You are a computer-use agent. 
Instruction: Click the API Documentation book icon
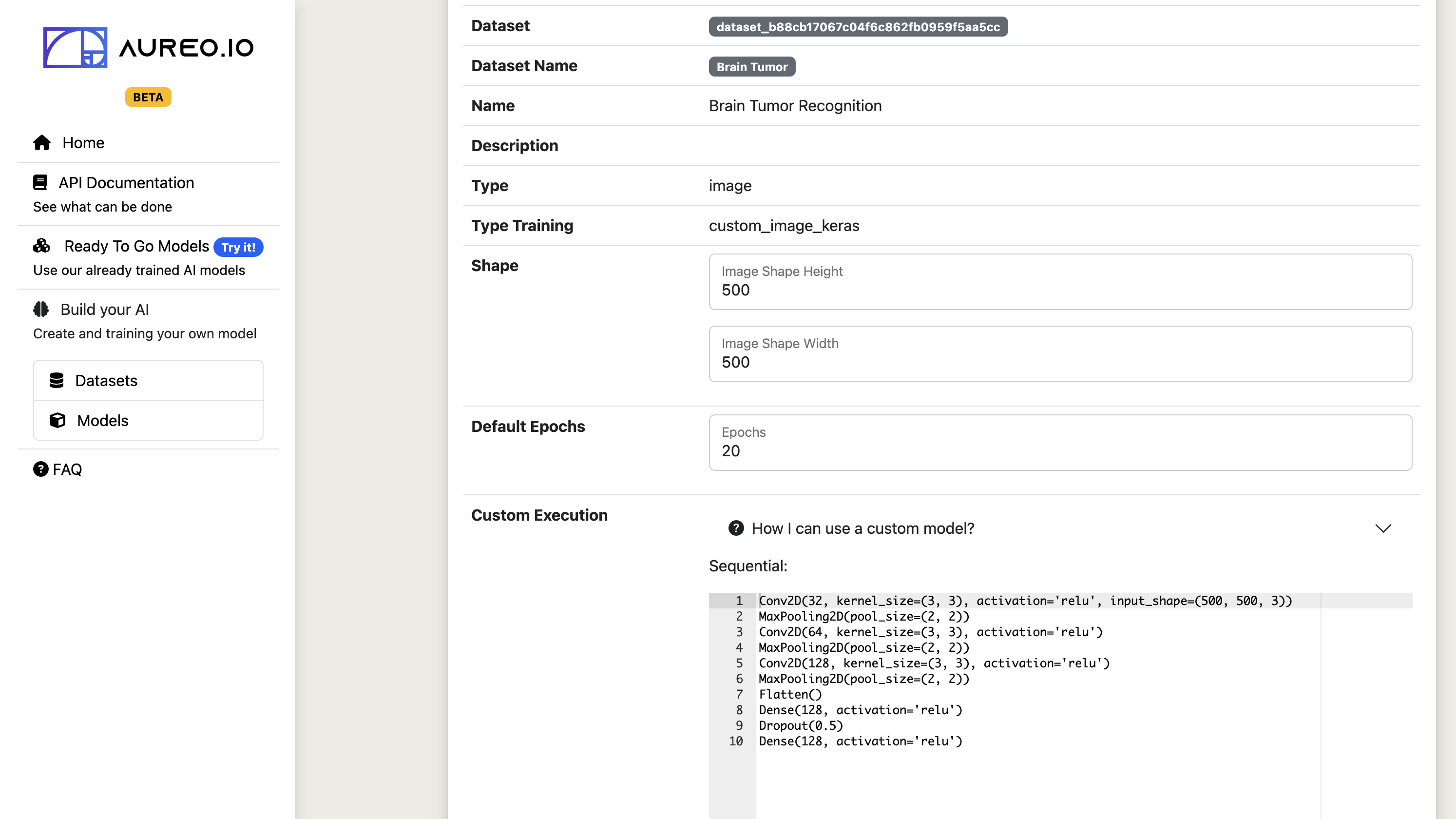(39, 183)
